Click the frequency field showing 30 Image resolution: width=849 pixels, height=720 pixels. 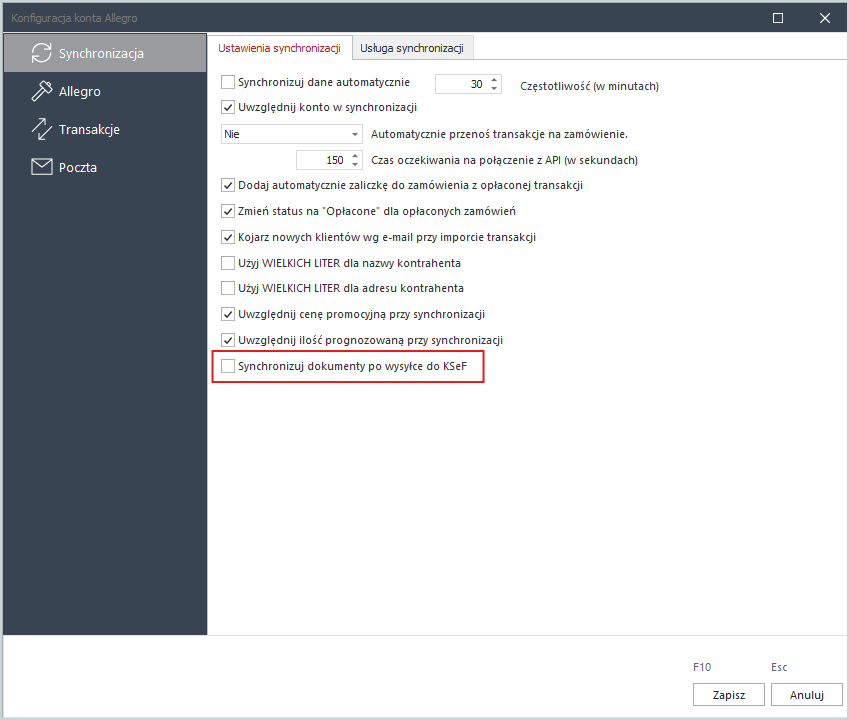tap(461, 85)
